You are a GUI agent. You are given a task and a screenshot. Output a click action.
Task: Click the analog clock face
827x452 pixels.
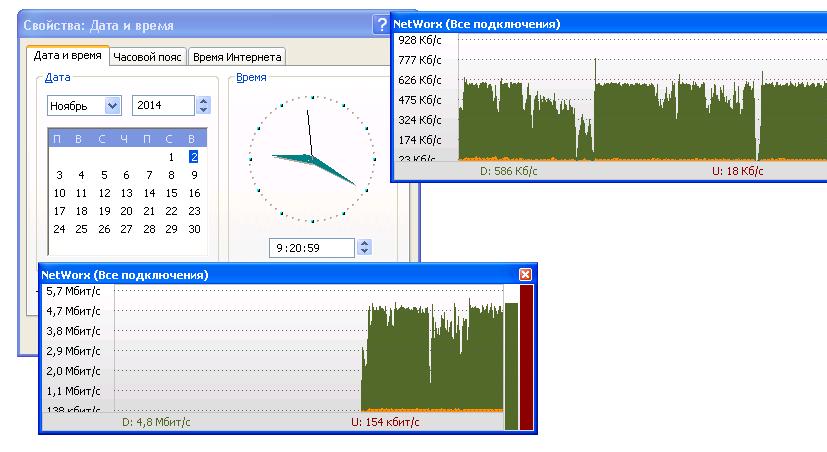point(312,159)
